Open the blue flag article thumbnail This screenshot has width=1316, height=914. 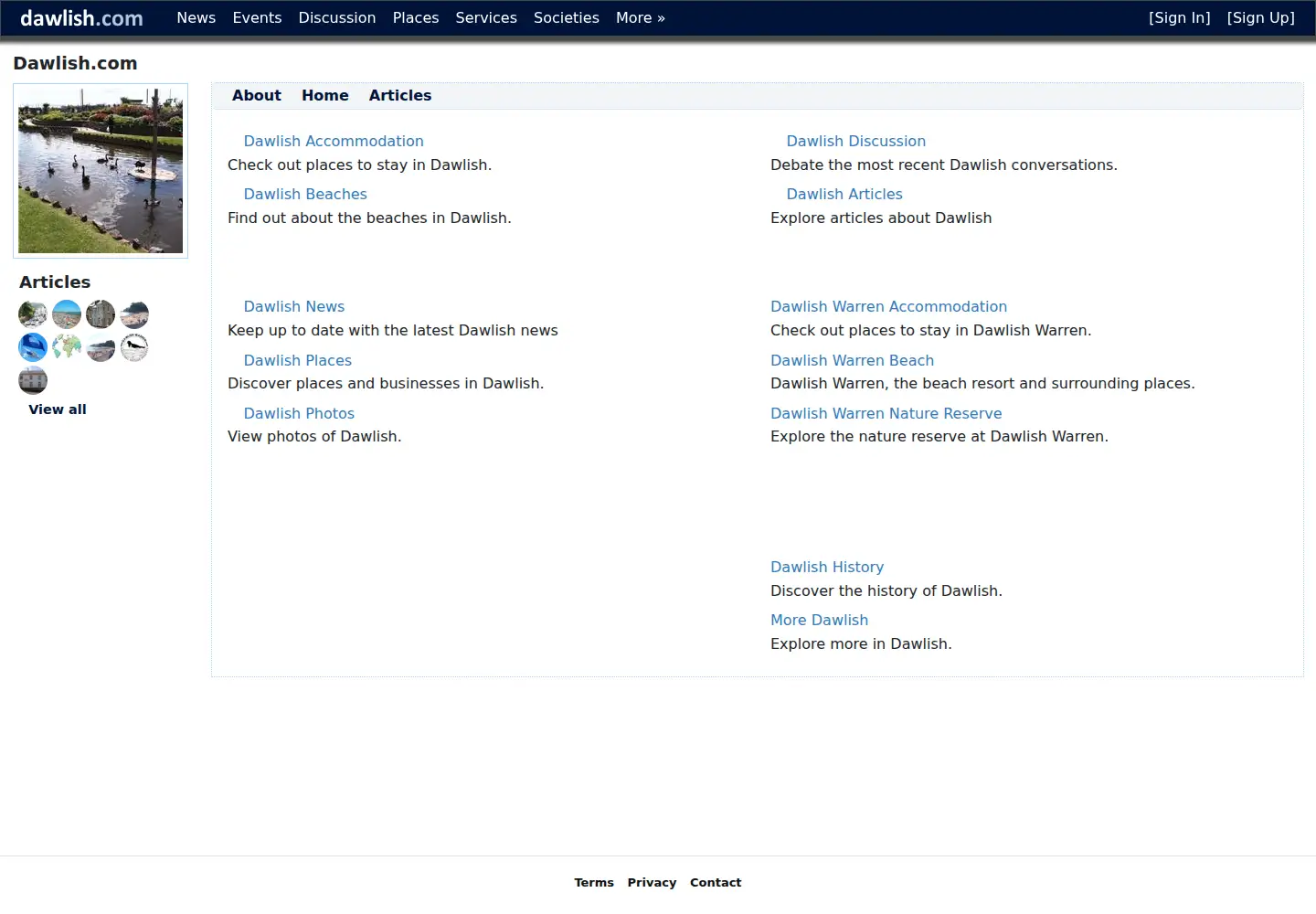(x=33, y=347)
